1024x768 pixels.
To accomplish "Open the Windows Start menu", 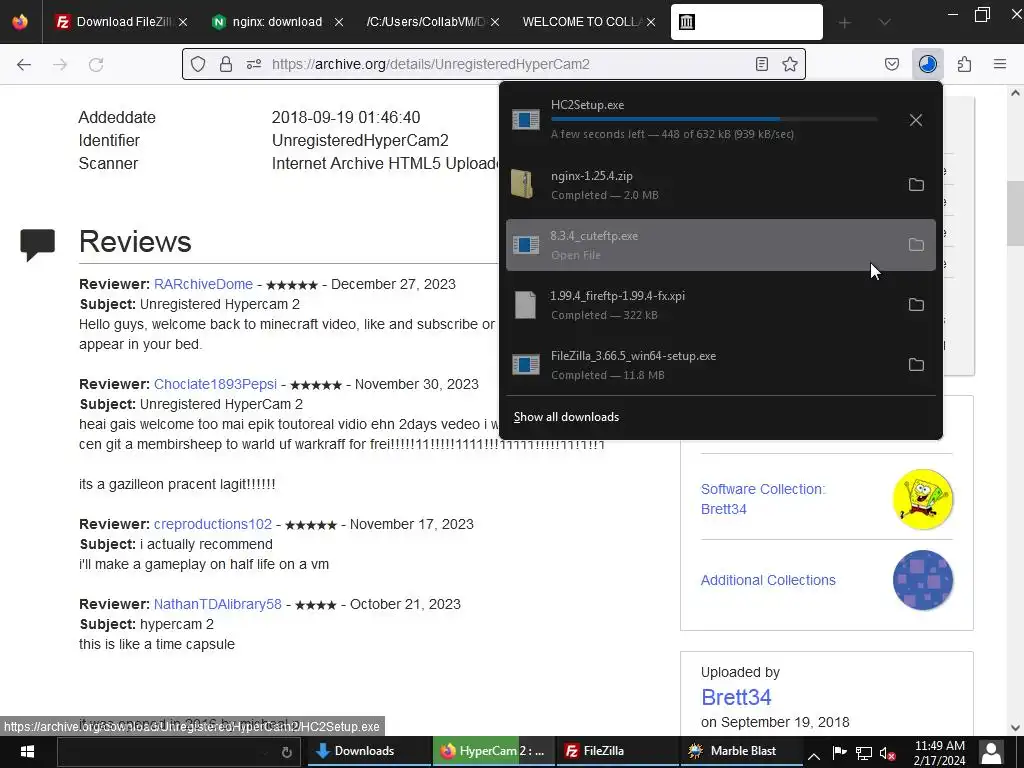I will [27, 752].
